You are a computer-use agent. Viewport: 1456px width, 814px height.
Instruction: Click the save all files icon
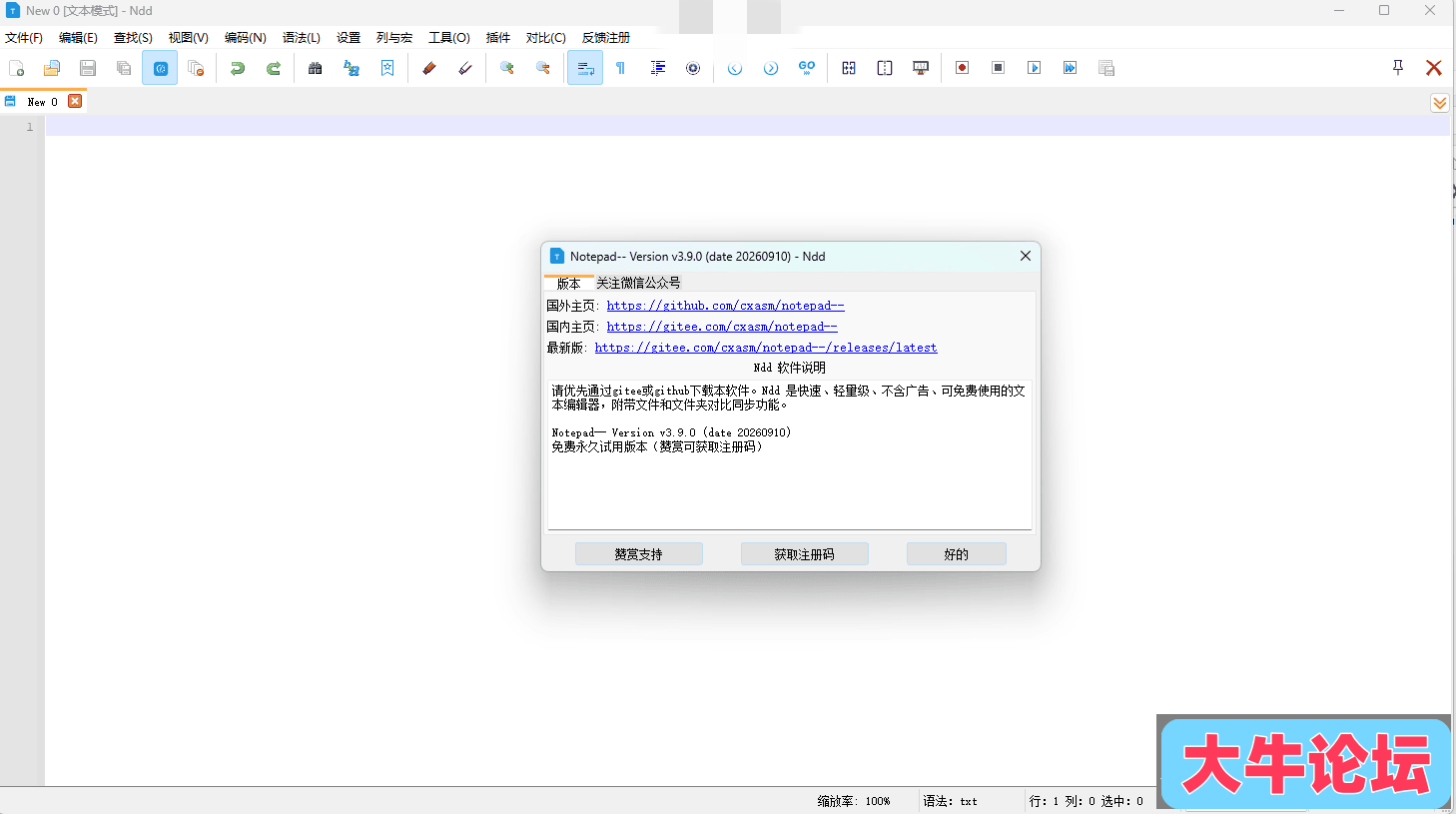[124, 68]
